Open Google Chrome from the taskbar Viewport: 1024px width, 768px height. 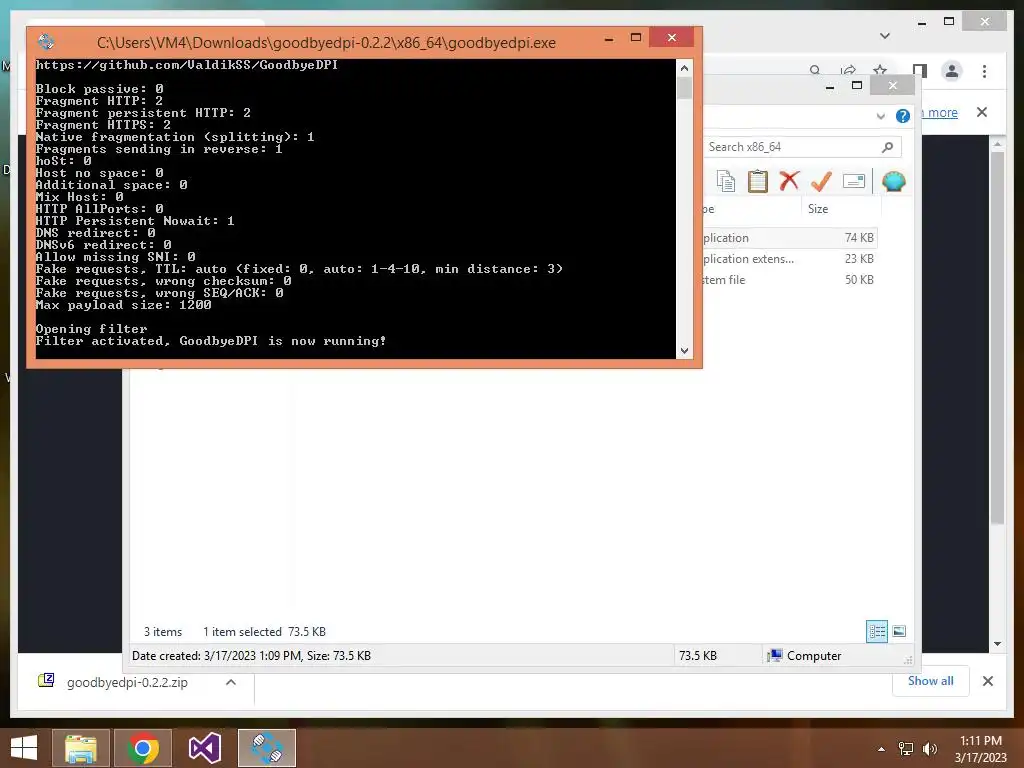pos(143,748)
